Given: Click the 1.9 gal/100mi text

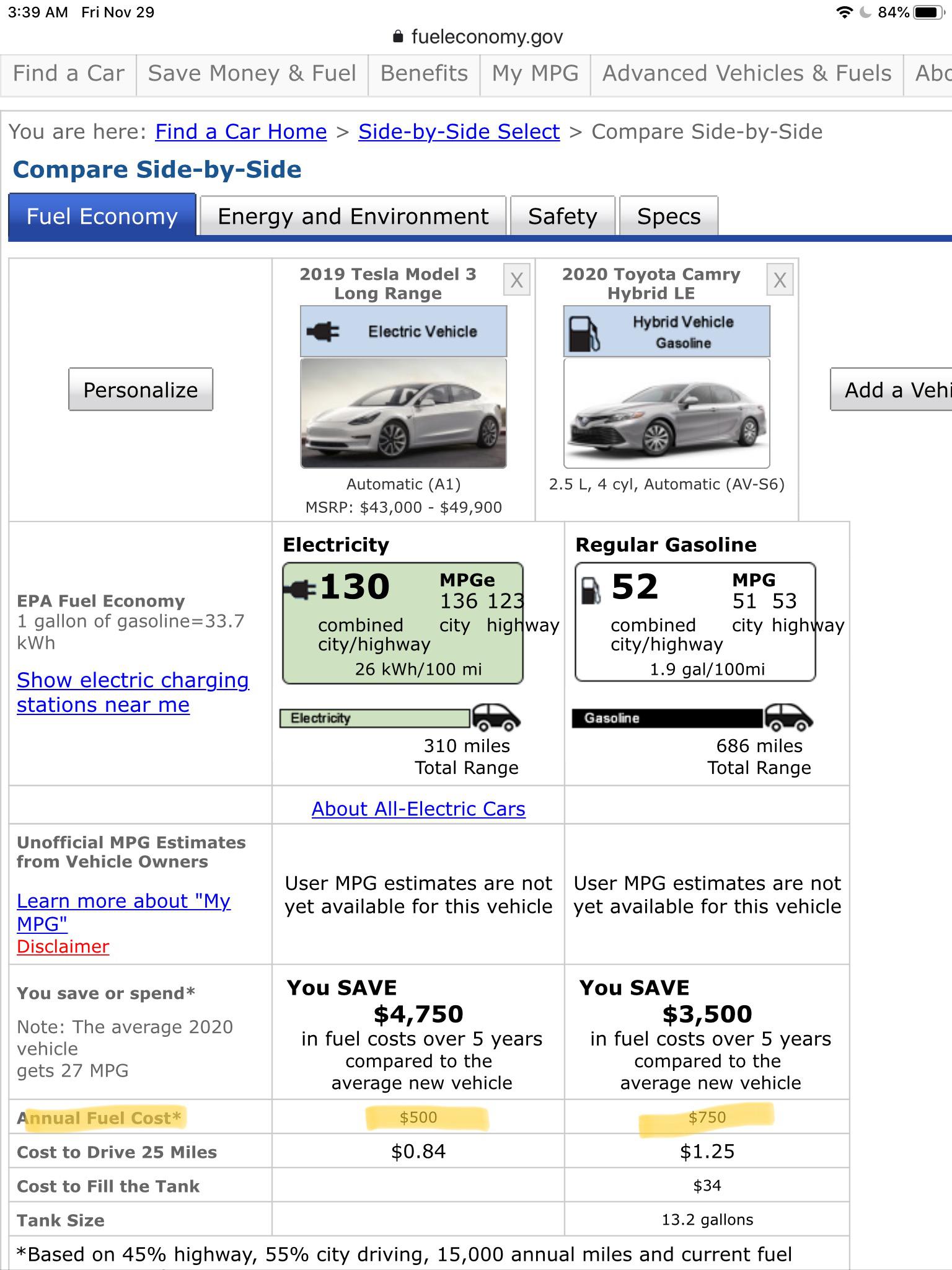Looking at the screenshot, I should (x=707, y=669).
